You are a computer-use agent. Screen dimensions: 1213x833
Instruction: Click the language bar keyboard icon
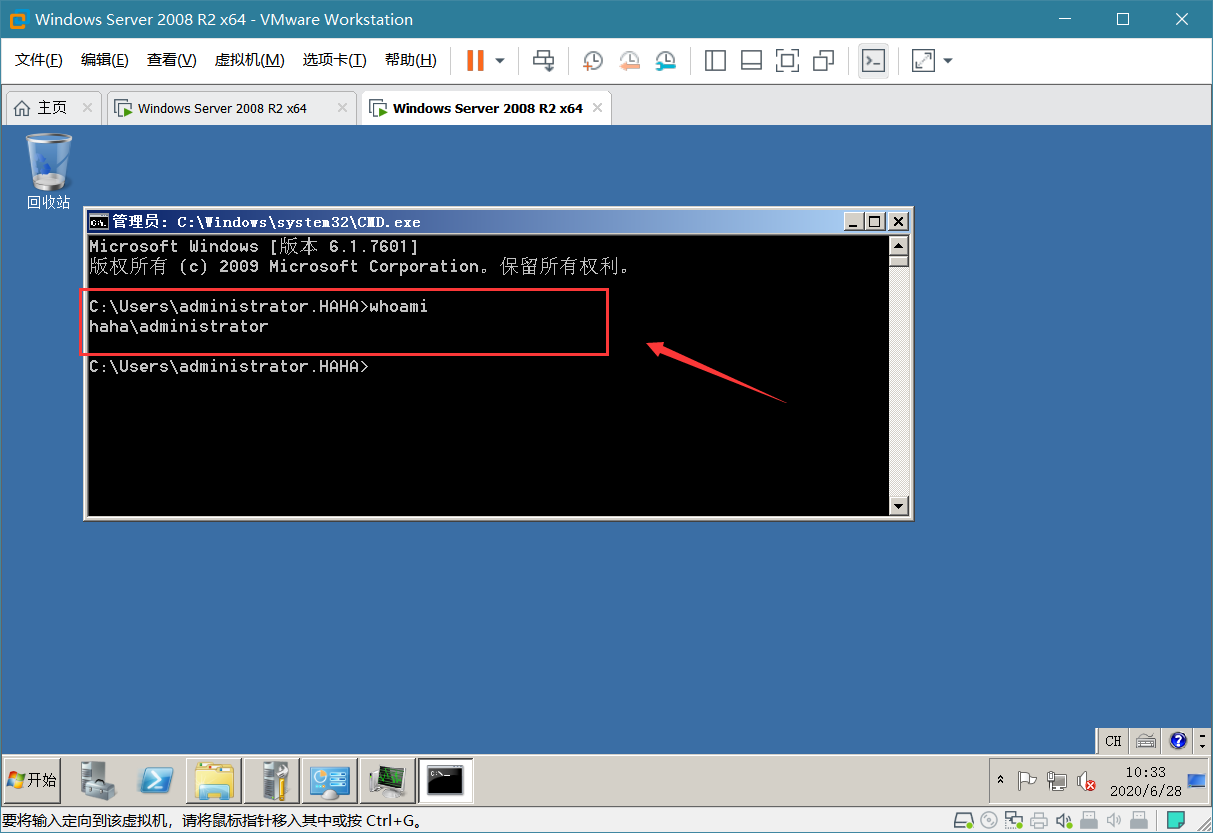1146,741
